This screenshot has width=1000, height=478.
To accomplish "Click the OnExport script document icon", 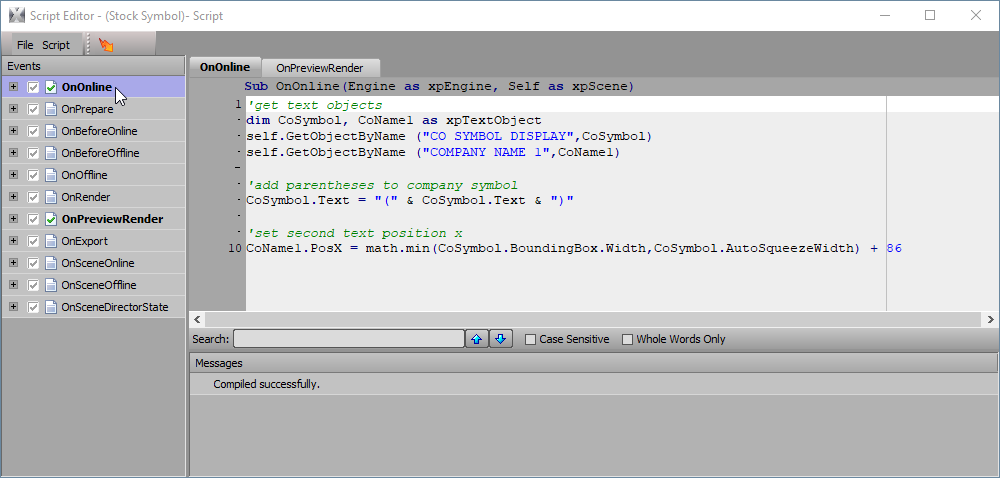I will tap(52, 241).
